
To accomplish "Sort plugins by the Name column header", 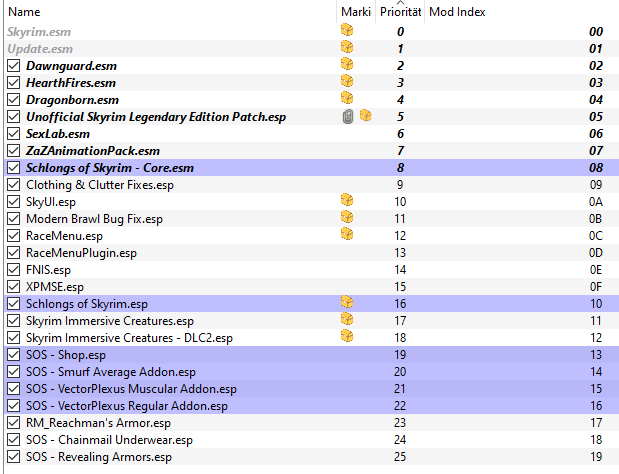I will click(24, 12).
